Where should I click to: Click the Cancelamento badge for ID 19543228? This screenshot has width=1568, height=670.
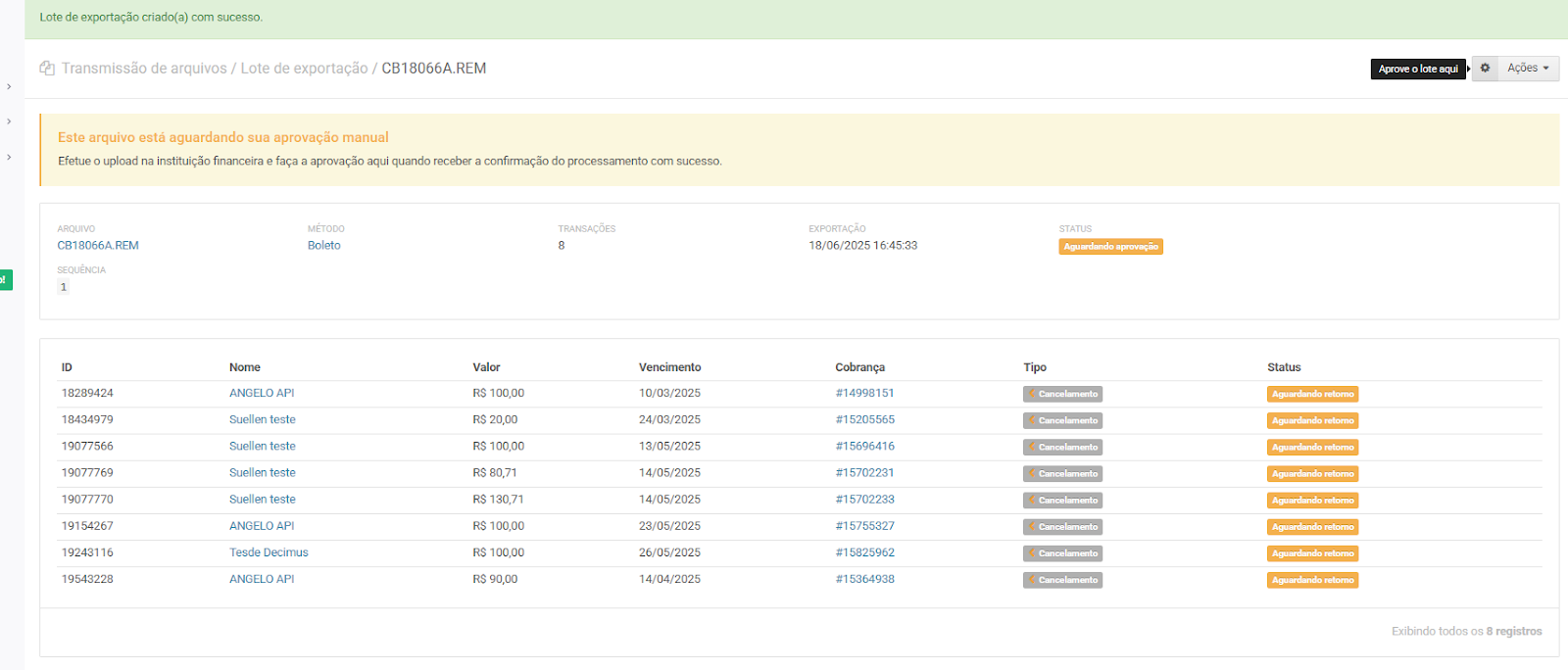click(x=1062, y=580)
